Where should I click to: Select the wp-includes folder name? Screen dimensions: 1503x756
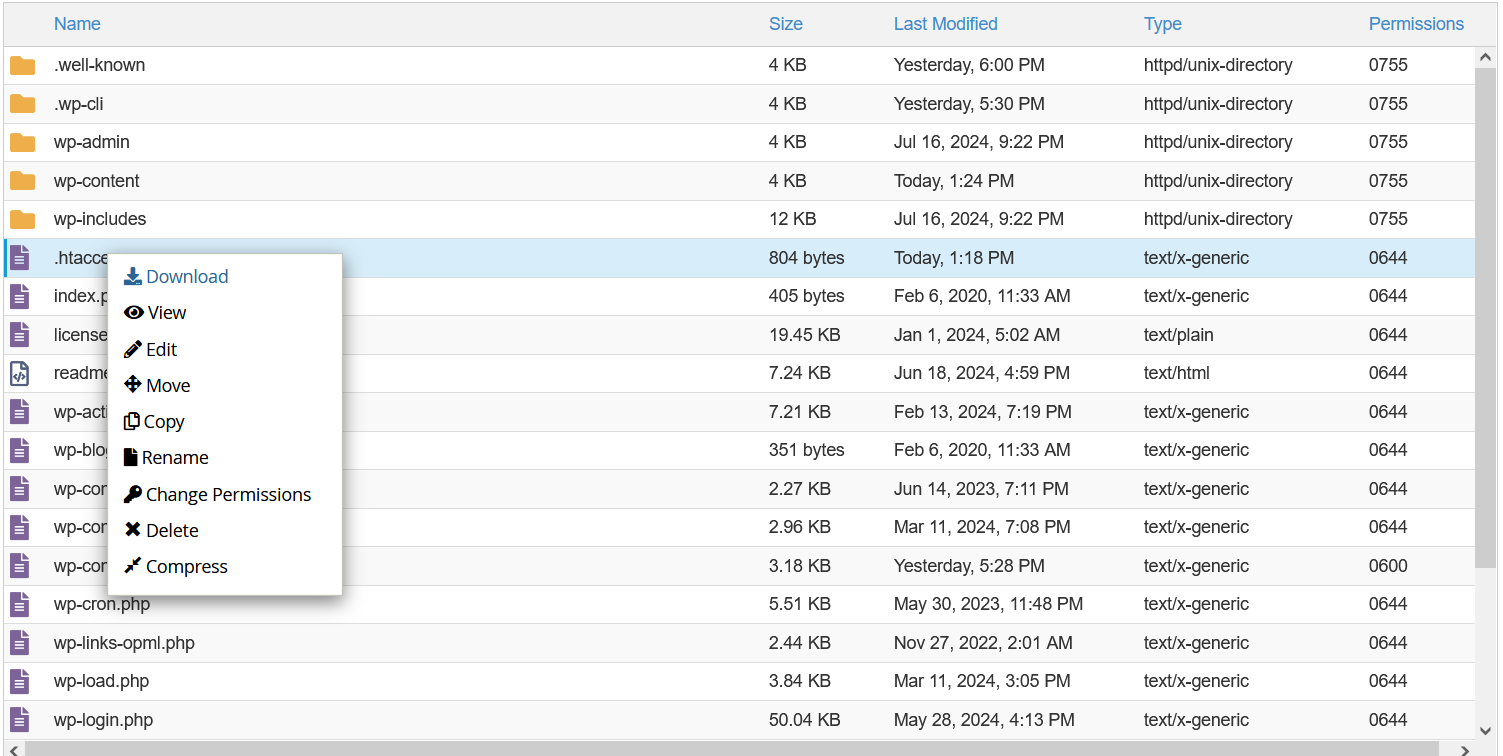point(100,220)
